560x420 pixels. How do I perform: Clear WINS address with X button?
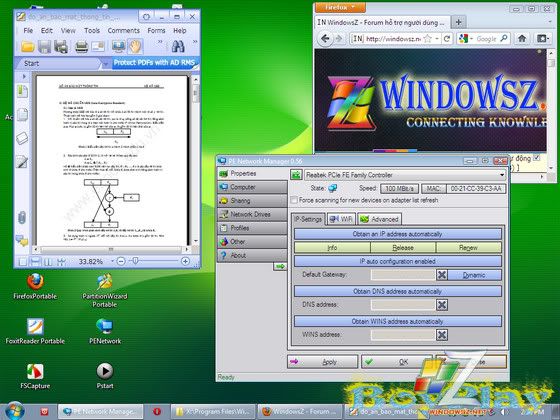(x=442, y=335)
